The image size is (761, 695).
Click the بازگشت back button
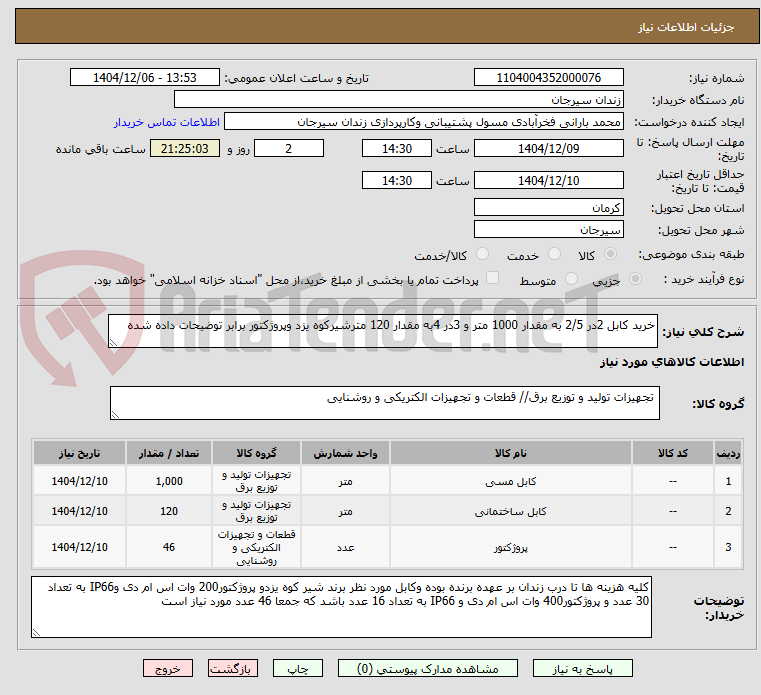pyautogui.click(x=232, y=668)
